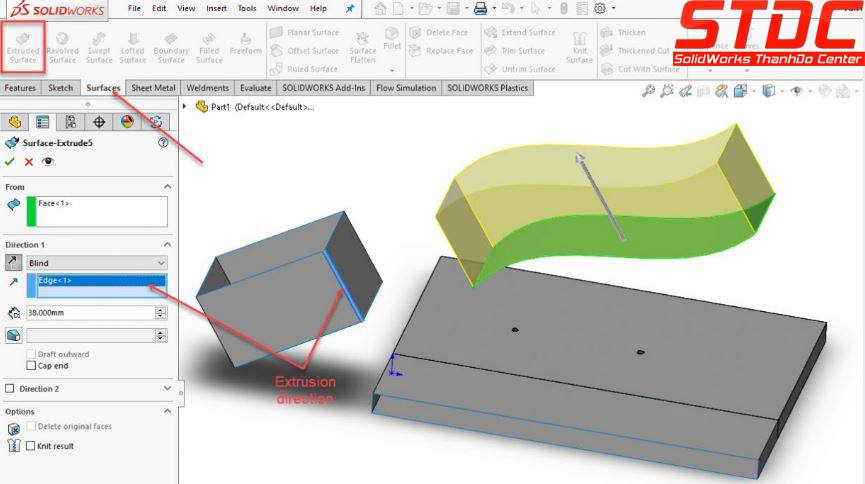Collapse the Direction 1 section chevron
Image resolution: width=865 pixels, height=484 pixels.
168,244
